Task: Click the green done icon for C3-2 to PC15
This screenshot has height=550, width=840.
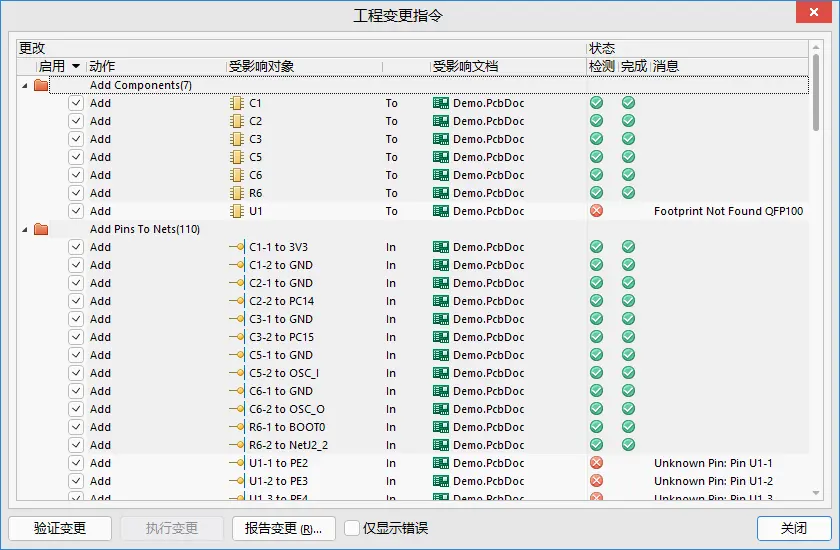Action: (628, 336)
